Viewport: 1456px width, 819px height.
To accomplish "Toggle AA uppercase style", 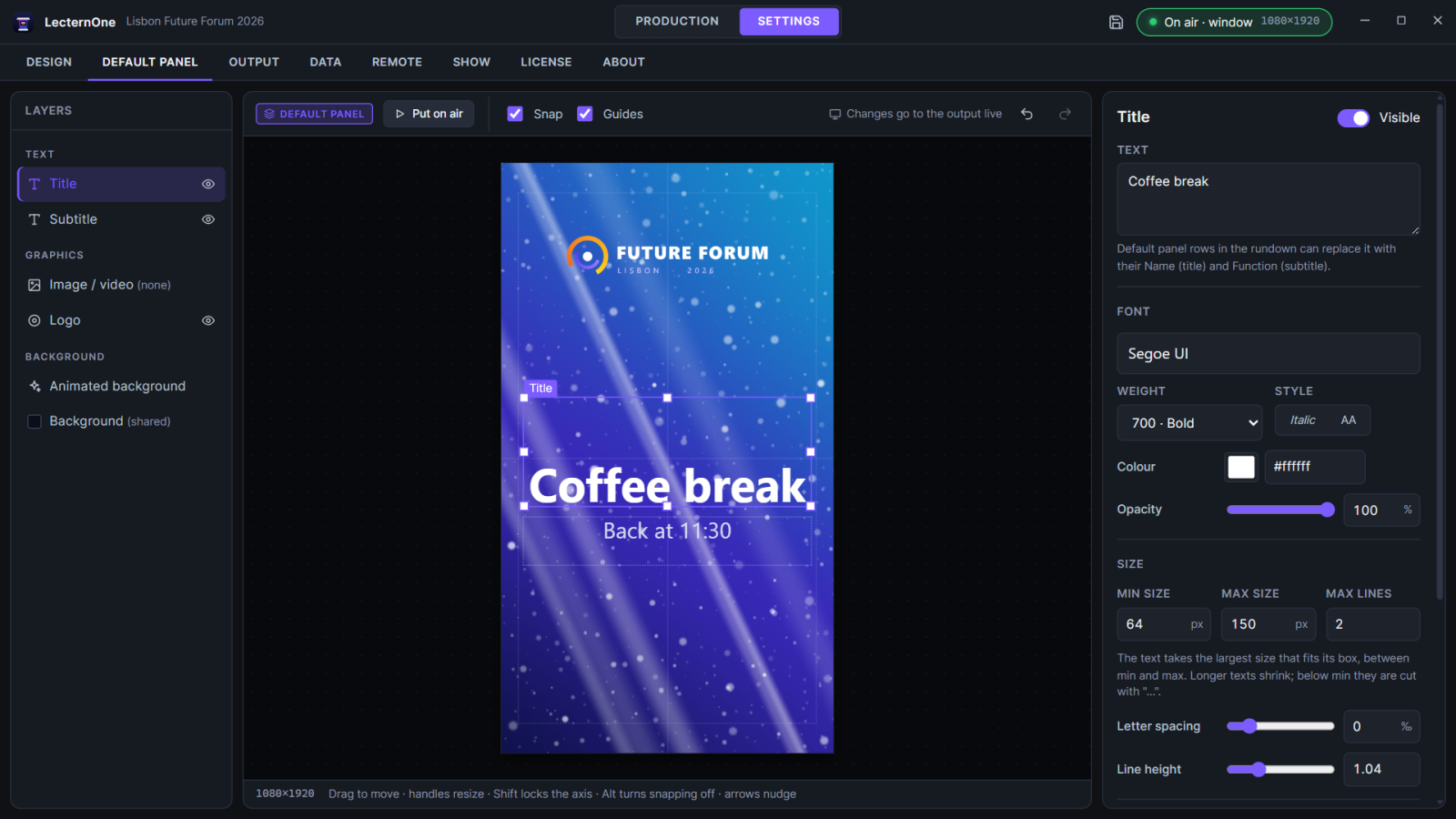I will pyautogui.click(x=1349, y=420).
